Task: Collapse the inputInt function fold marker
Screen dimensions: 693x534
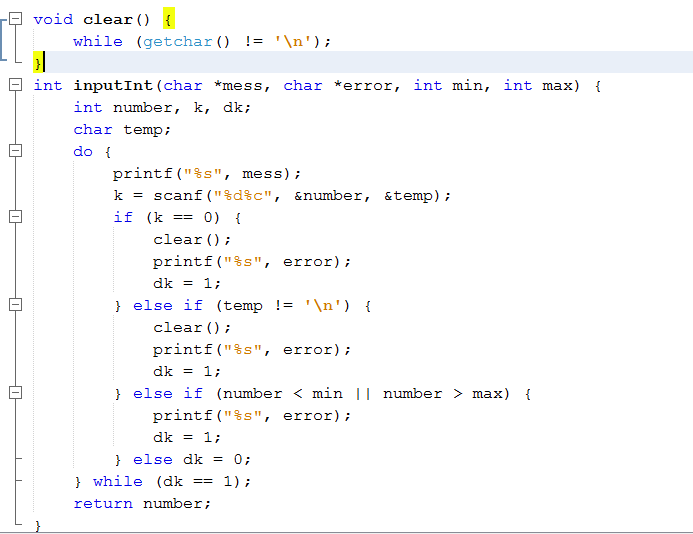Action: (15, 85)
